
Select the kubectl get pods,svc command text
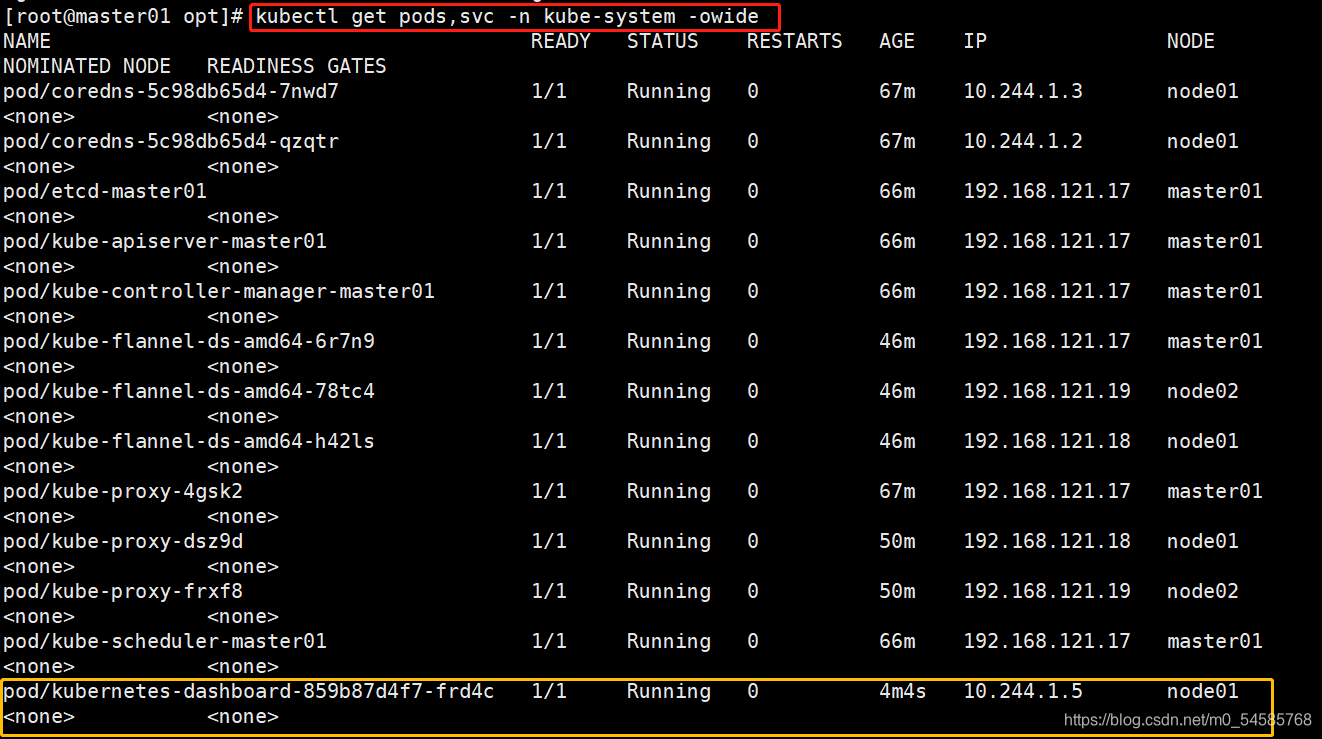pyautogui.click(x=507, y=17)
